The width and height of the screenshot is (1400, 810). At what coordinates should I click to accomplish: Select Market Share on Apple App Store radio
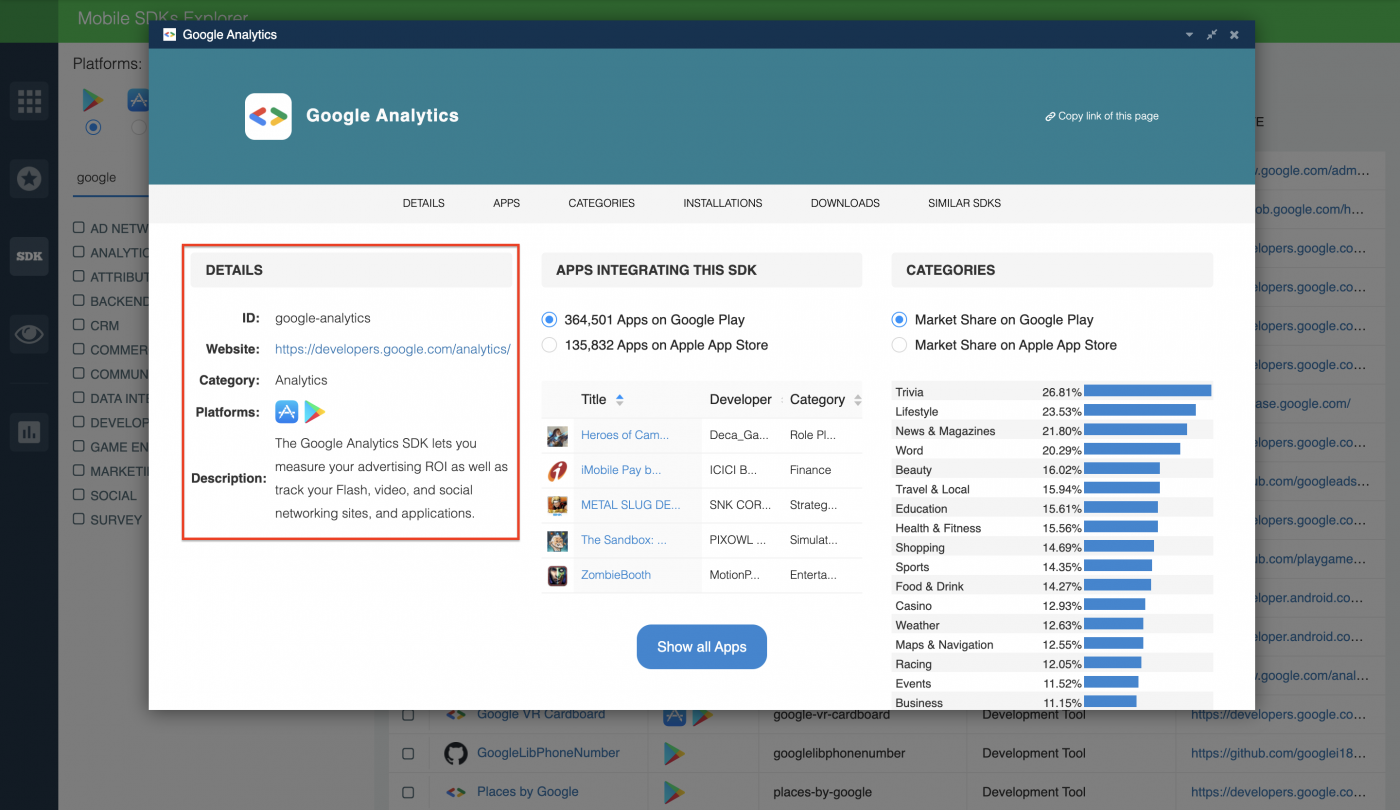(899, 345)
